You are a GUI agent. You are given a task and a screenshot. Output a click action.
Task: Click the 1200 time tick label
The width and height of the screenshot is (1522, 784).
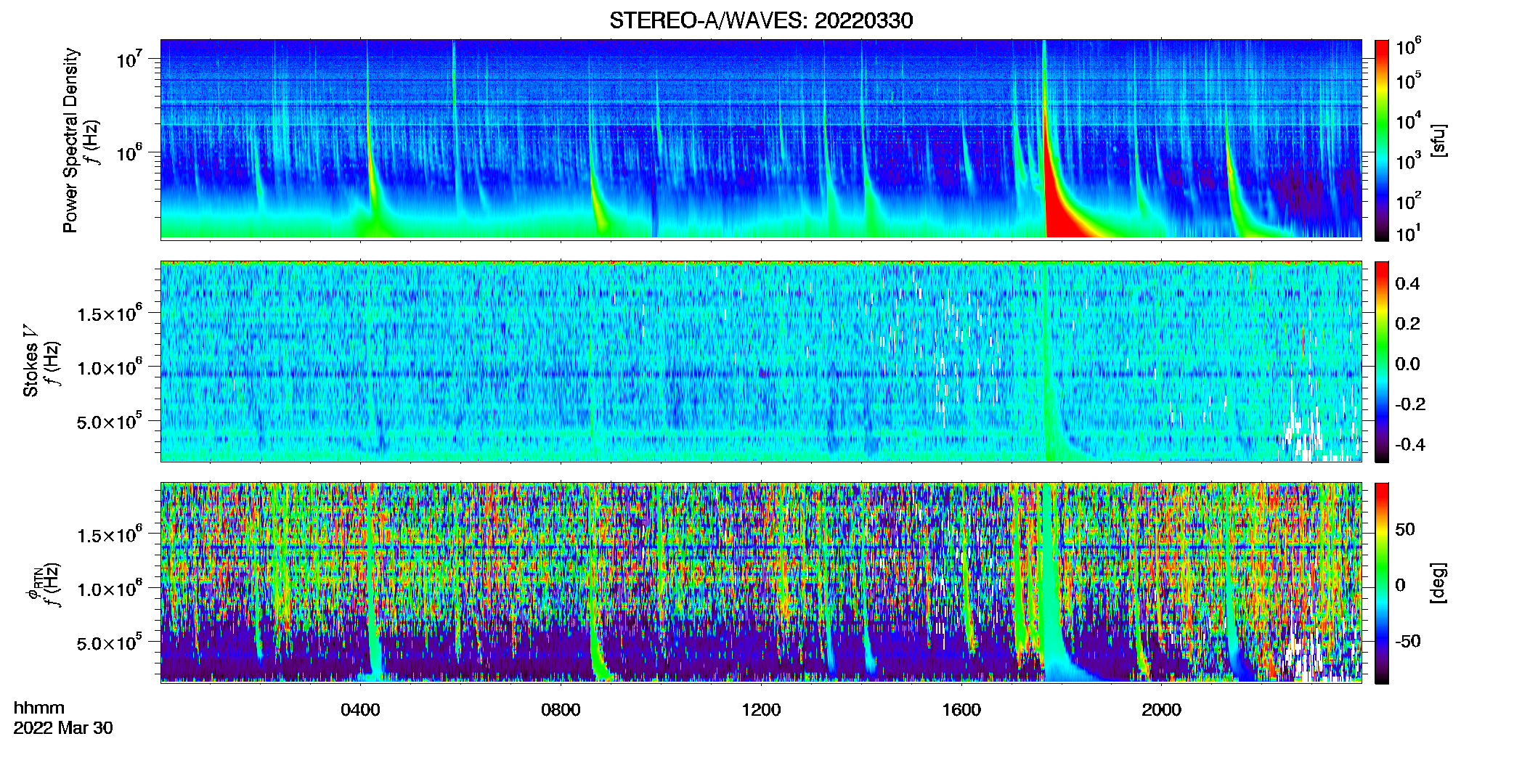coord(761,710)
